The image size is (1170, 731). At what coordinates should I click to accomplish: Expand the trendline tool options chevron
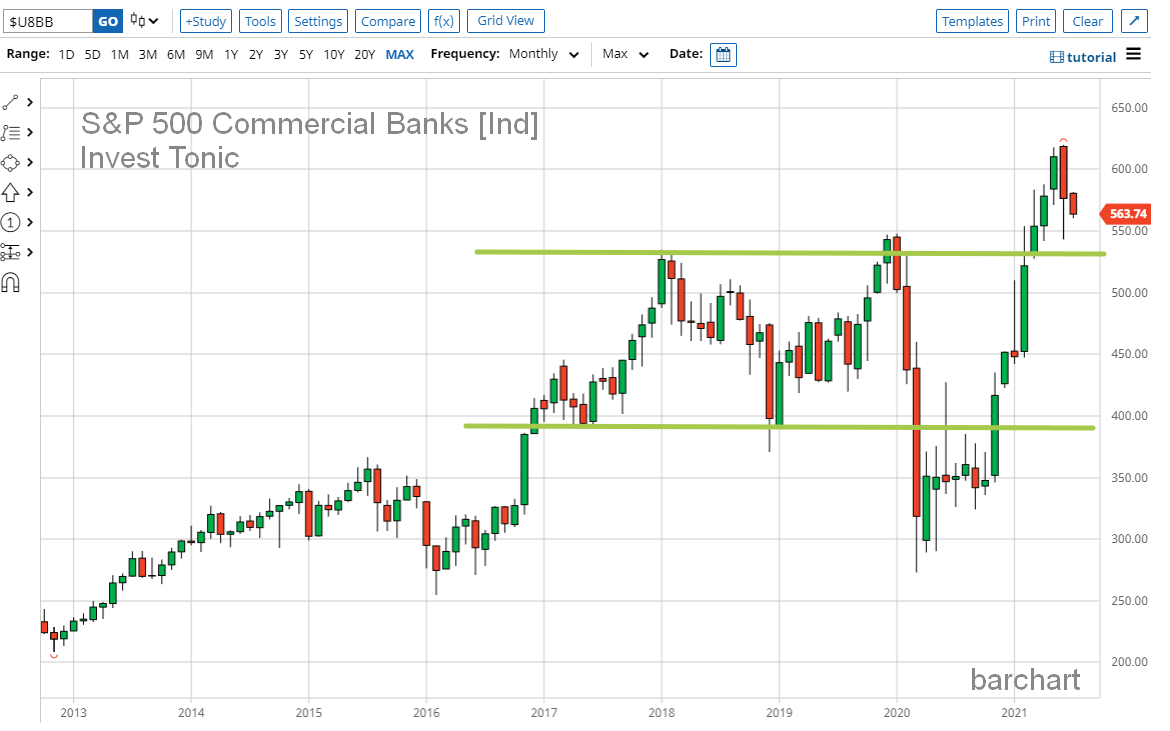click(x=28, y=101)
